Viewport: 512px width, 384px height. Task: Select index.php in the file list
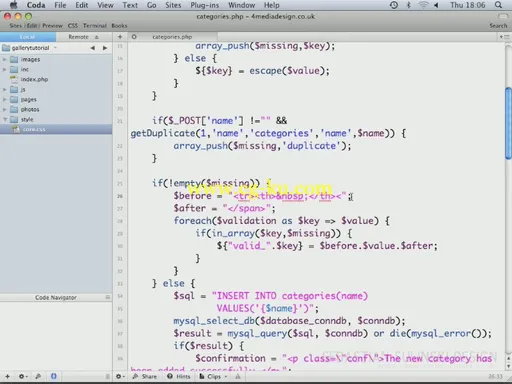(x=34, y=79)
